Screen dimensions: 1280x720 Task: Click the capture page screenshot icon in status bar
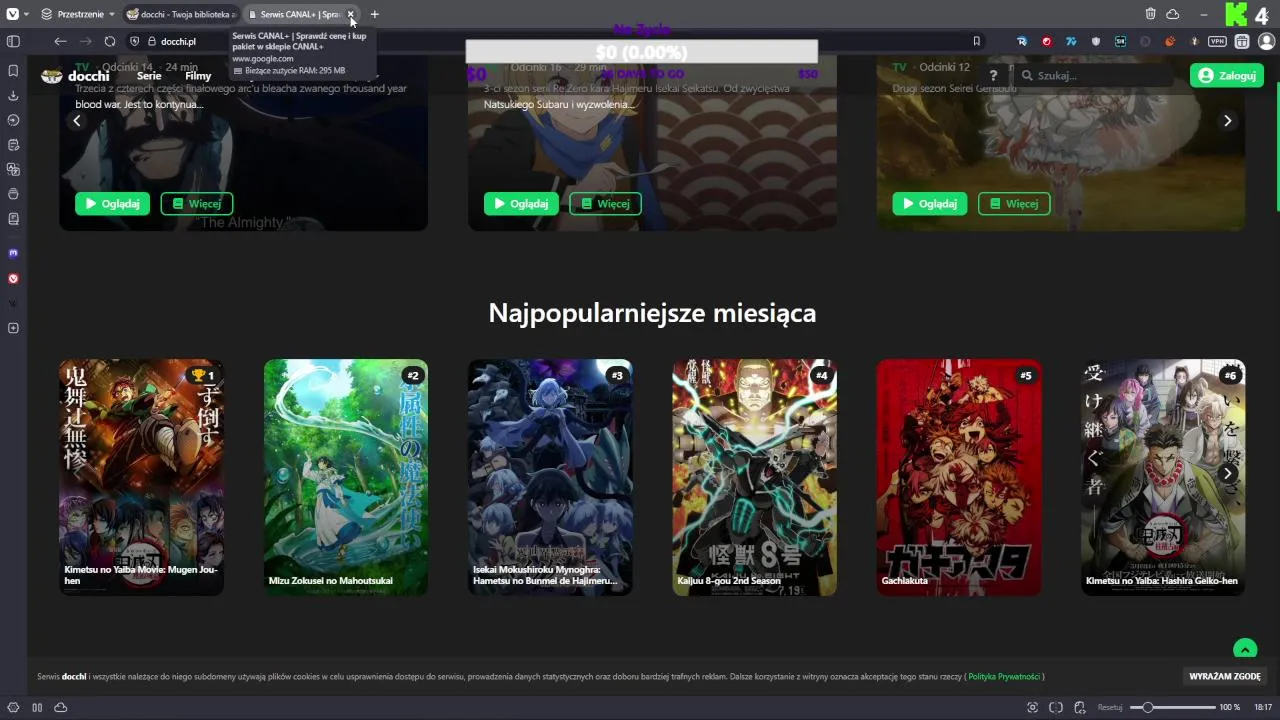[x=1032, y=707]
